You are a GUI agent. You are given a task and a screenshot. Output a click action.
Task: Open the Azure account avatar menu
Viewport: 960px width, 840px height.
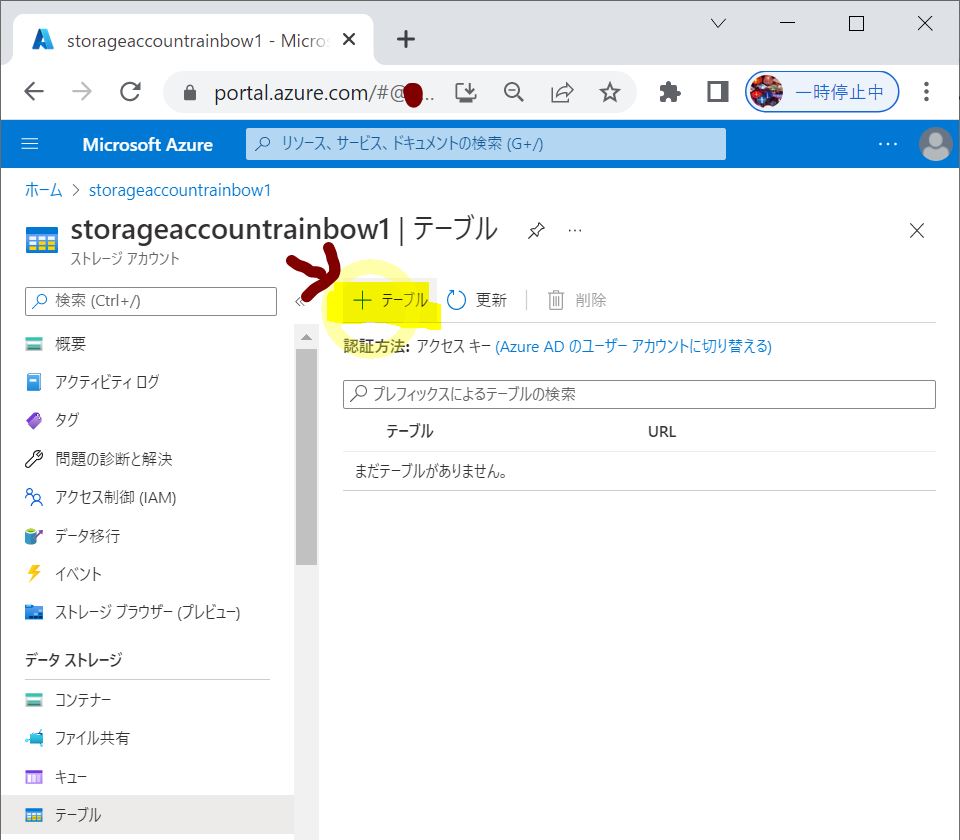936,144
